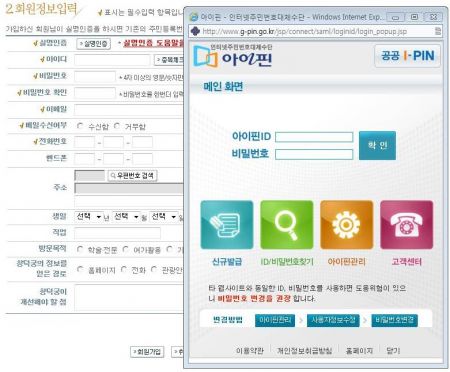Click the 우편번호 검색 button

click(x=132, y=176)
